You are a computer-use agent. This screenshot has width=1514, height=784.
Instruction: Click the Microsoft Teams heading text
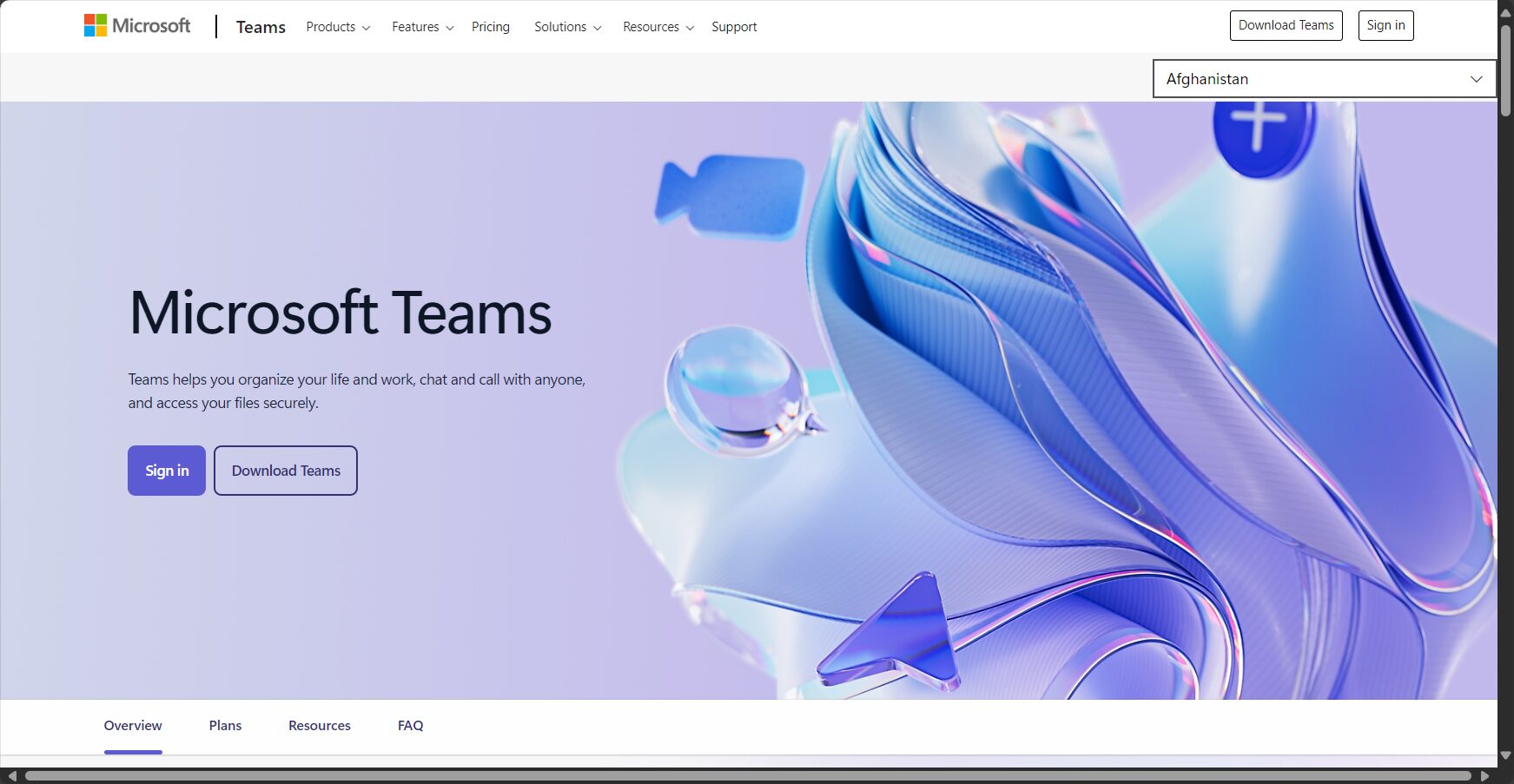340,313
